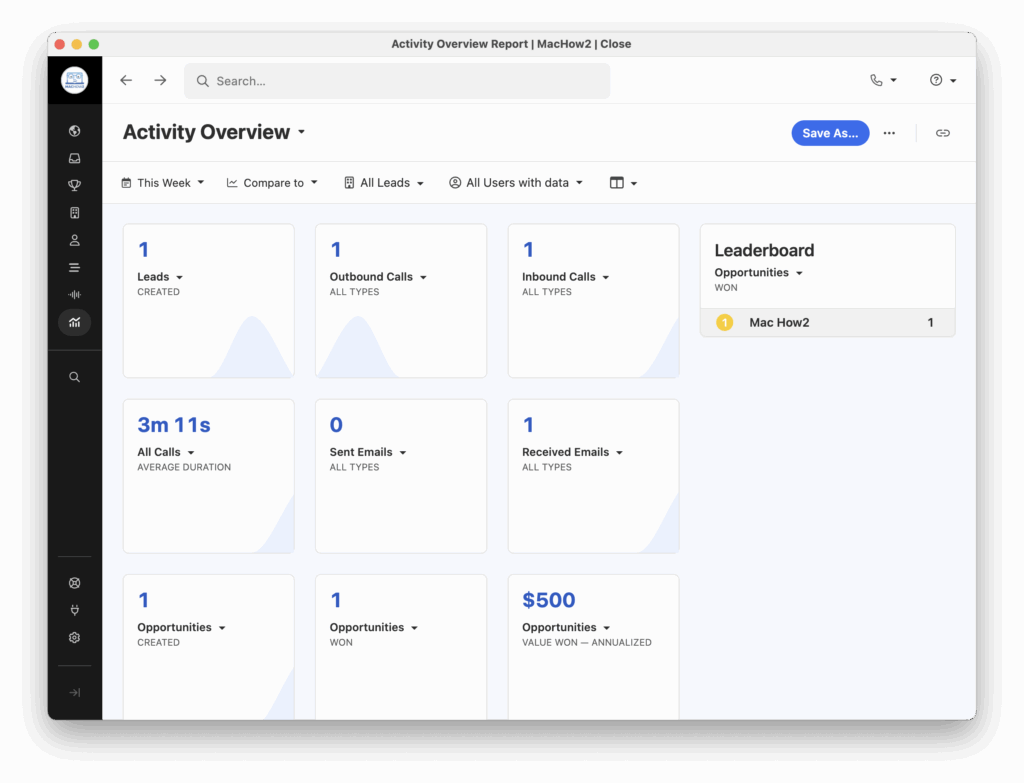Open the Contacts person icon in sidebar
The width and height of the screenshot is (1024, 783).
pos(75,240)
